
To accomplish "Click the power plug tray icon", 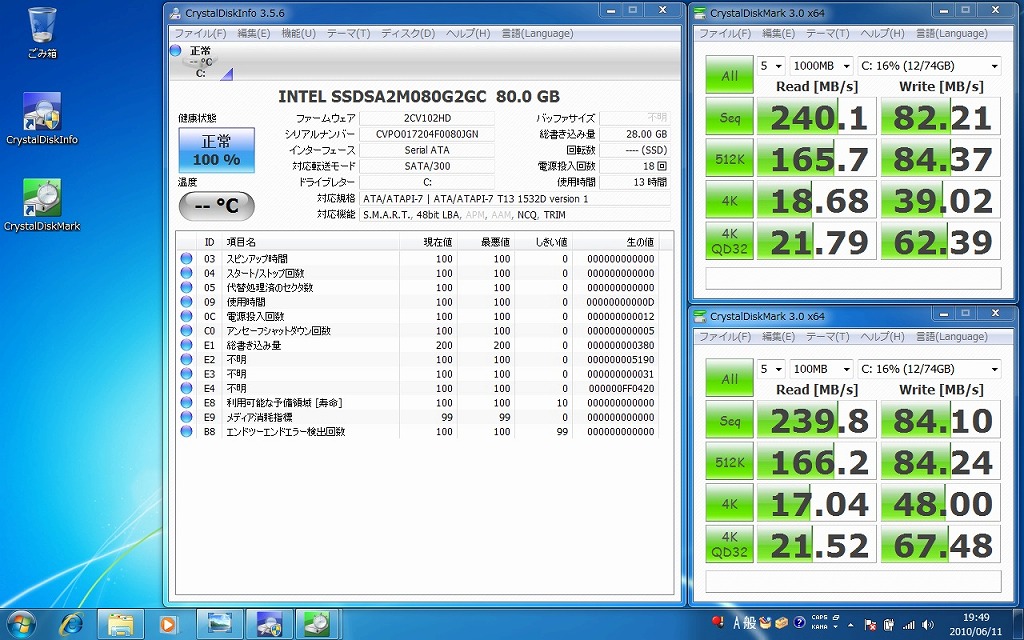I will (889, 625).
